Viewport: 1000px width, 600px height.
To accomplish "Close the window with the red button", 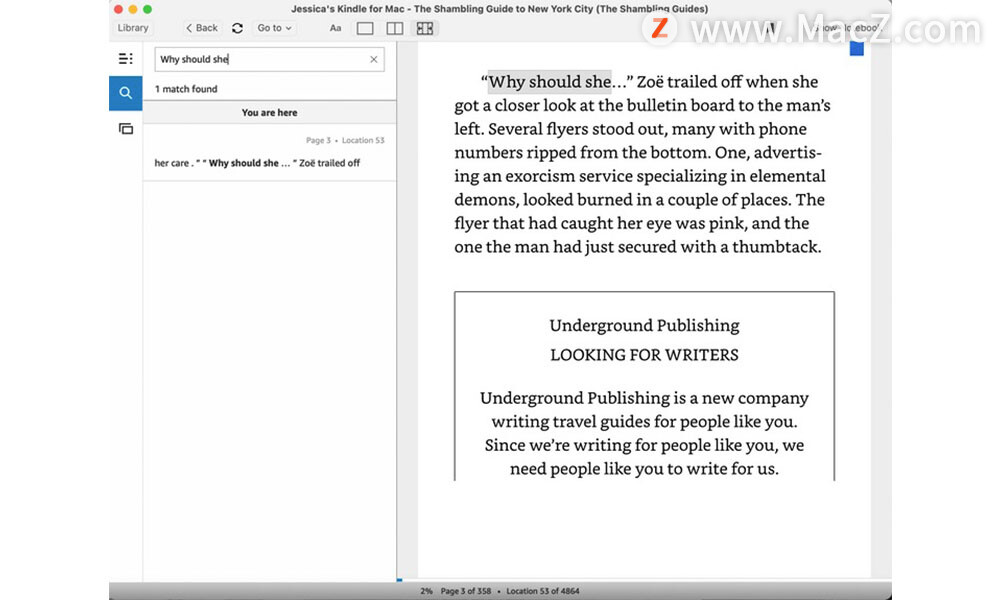I will (118, 9).
